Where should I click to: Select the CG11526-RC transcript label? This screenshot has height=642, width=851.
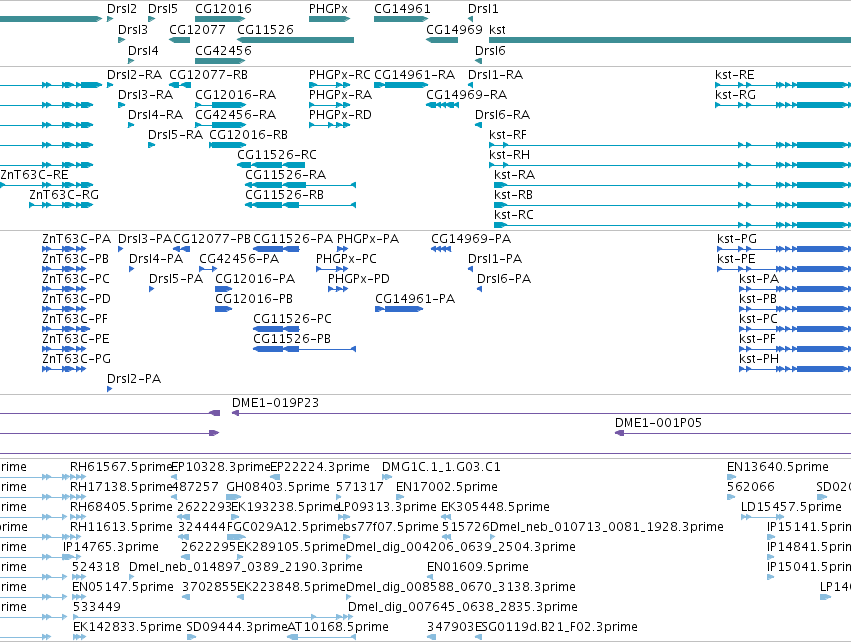point(277,155)
